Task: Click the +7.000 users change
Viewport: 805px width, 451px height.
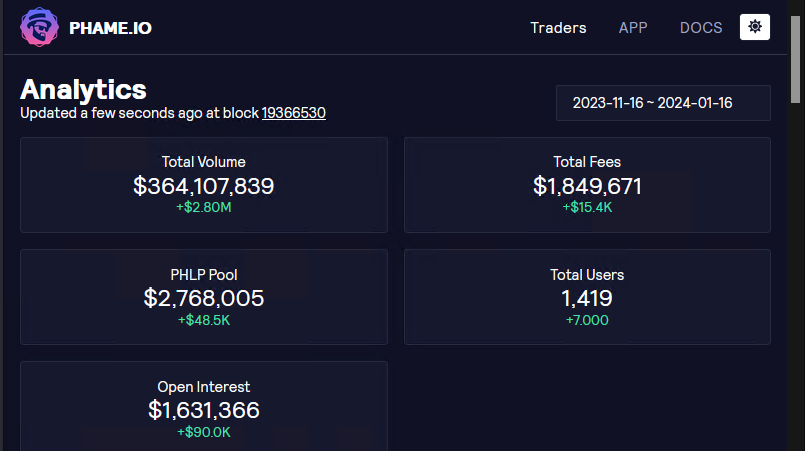Action: 587,321
